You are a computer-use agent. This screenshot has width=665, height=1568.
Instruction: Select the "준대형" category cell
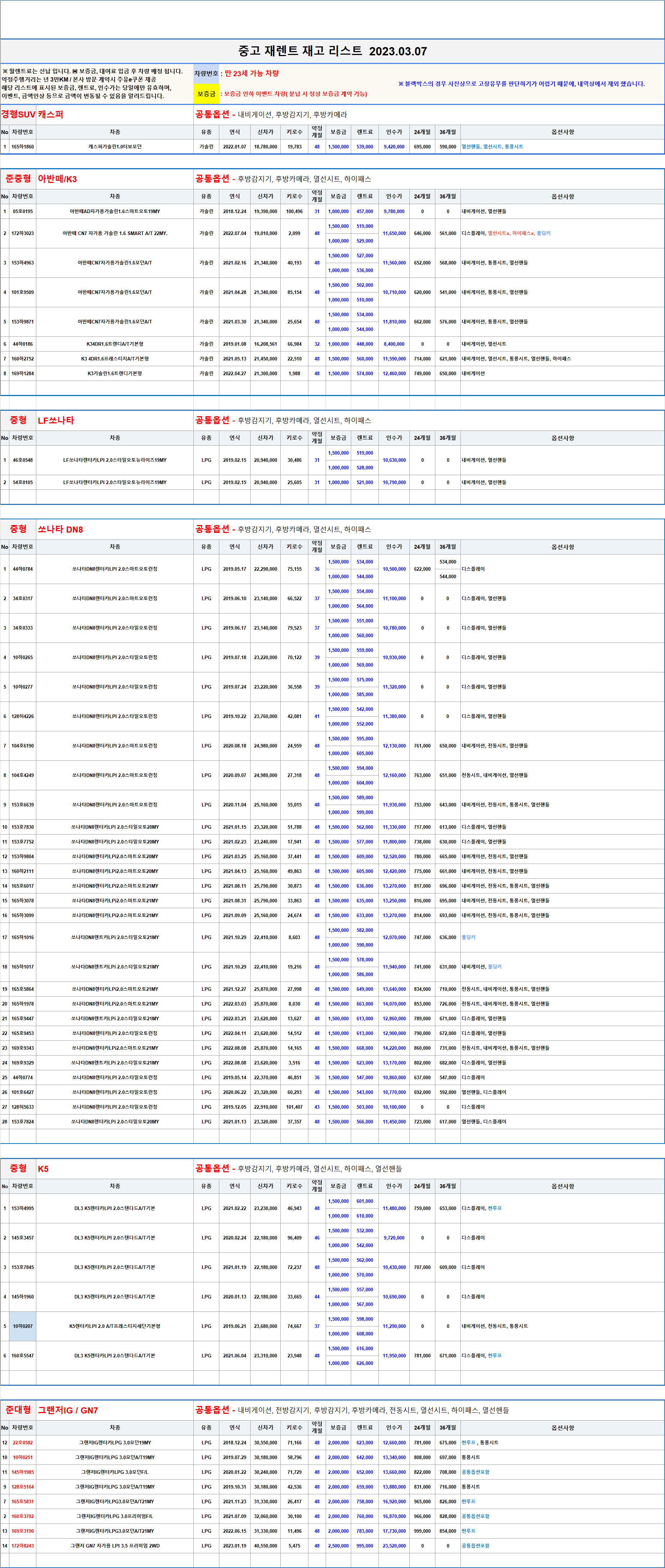pyautogui.click(x=18, y=1410)
